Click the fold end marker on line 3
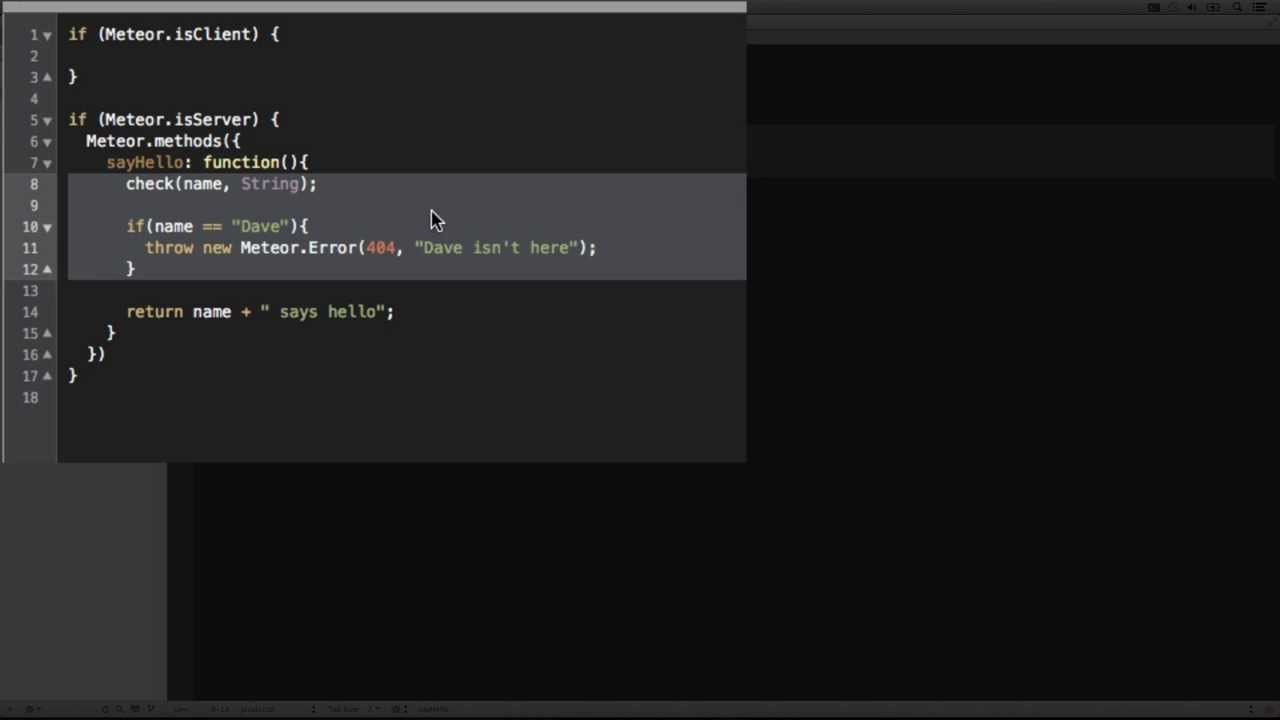The width and height of the screenshot is (1280, 720). [47, 77]
